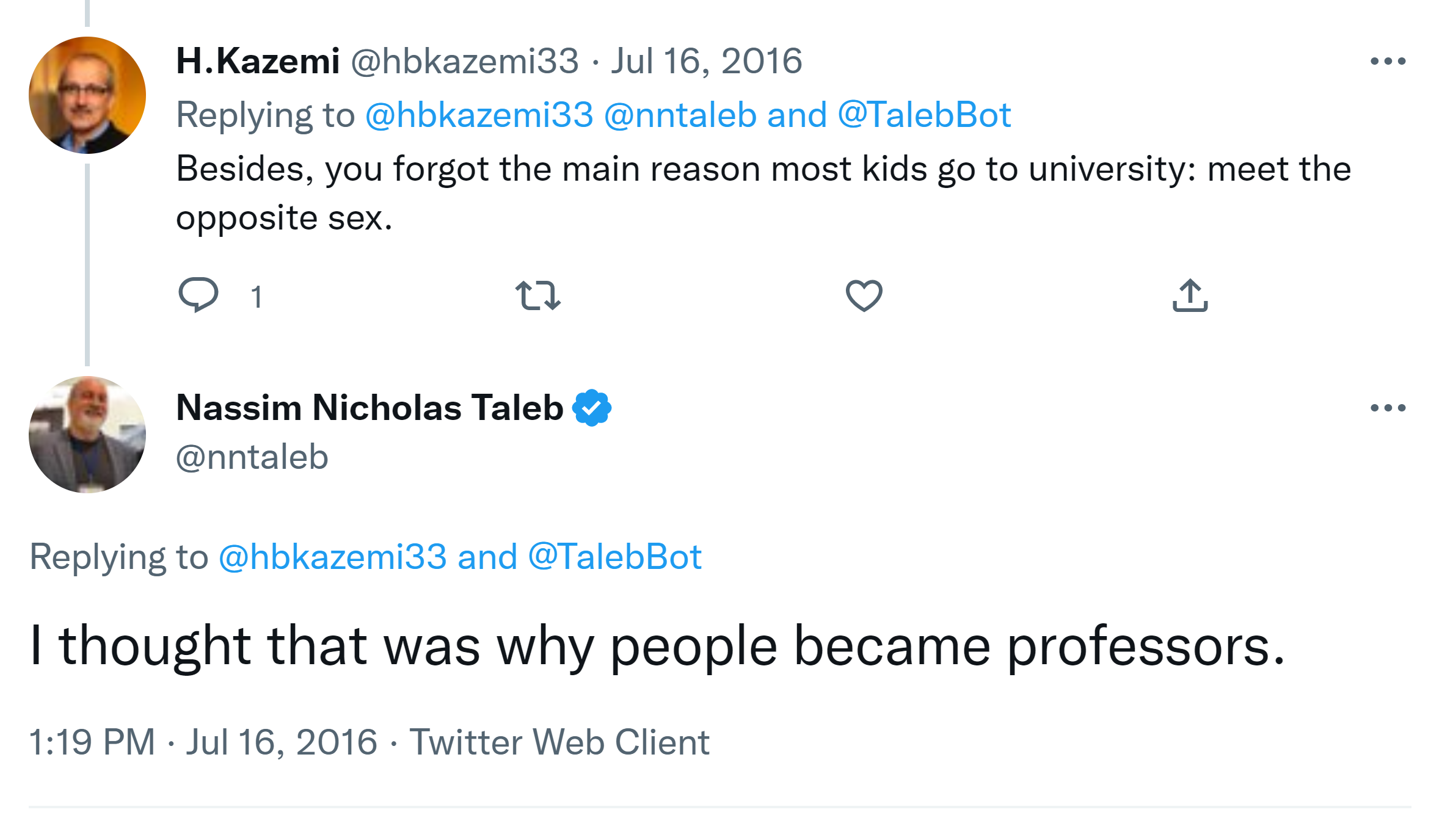The width and height of the screenshot is (1442, 840).
Task: Click @TalebBot in Taleb's replying-to line
Action: [x=614, y=557]
